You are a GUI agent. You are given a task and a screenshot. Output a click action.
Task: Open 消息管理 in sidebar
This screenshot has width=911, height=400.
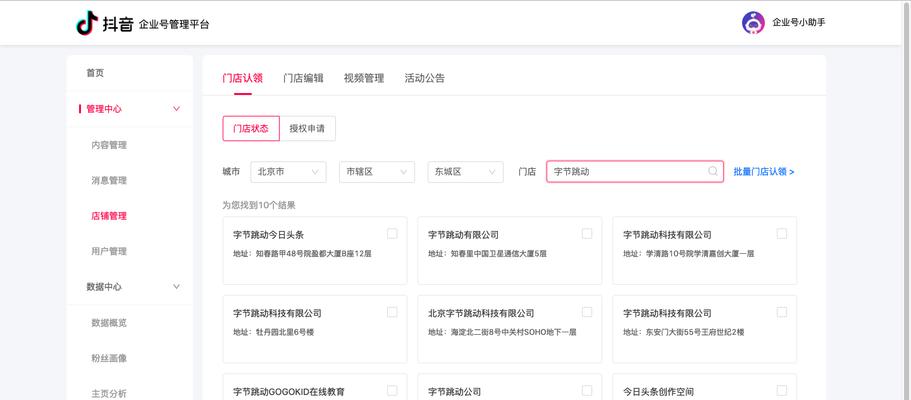pos(109,180)
